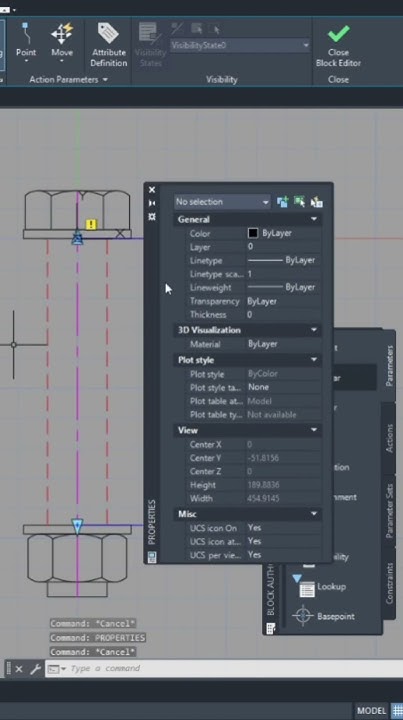Image resolution: width=403 pixels, height=720 pixels.
Task: Open the No selection dropdown in Properties
Action: pos(223,202)
